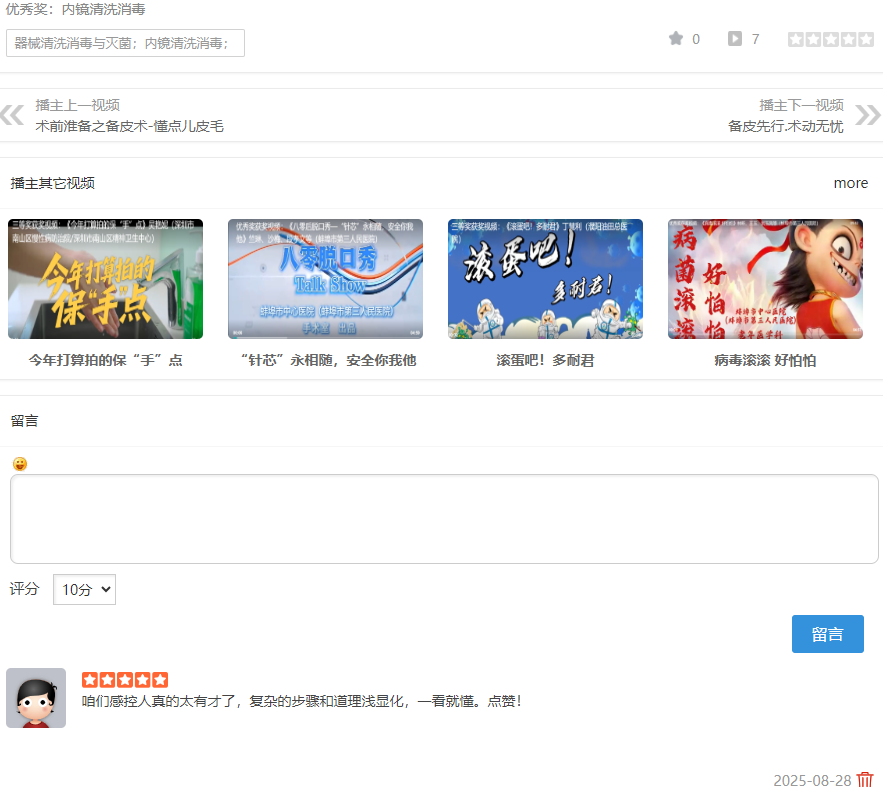Open video title 滚蛋吧！多耐君
This screenshot has width=883, height=787.
pos(545,360)
